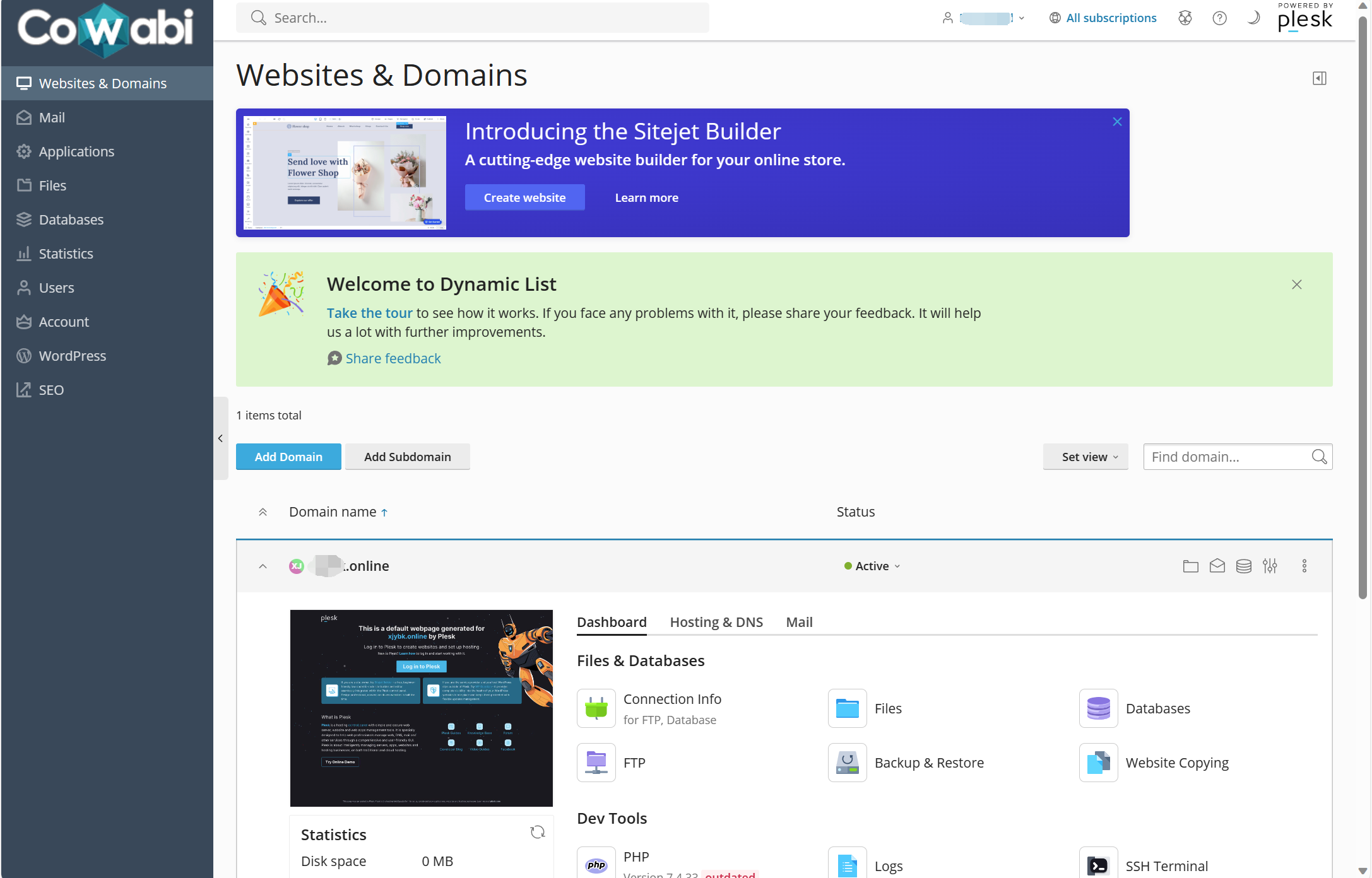Open hosting settings sliders icon

pyautogui.click(x=1270, y=566)
